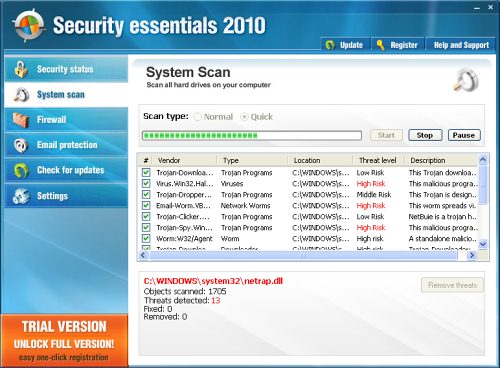Sort results by the Vendor column header
This screenshot has width=500, height=368.
(185, 160)
